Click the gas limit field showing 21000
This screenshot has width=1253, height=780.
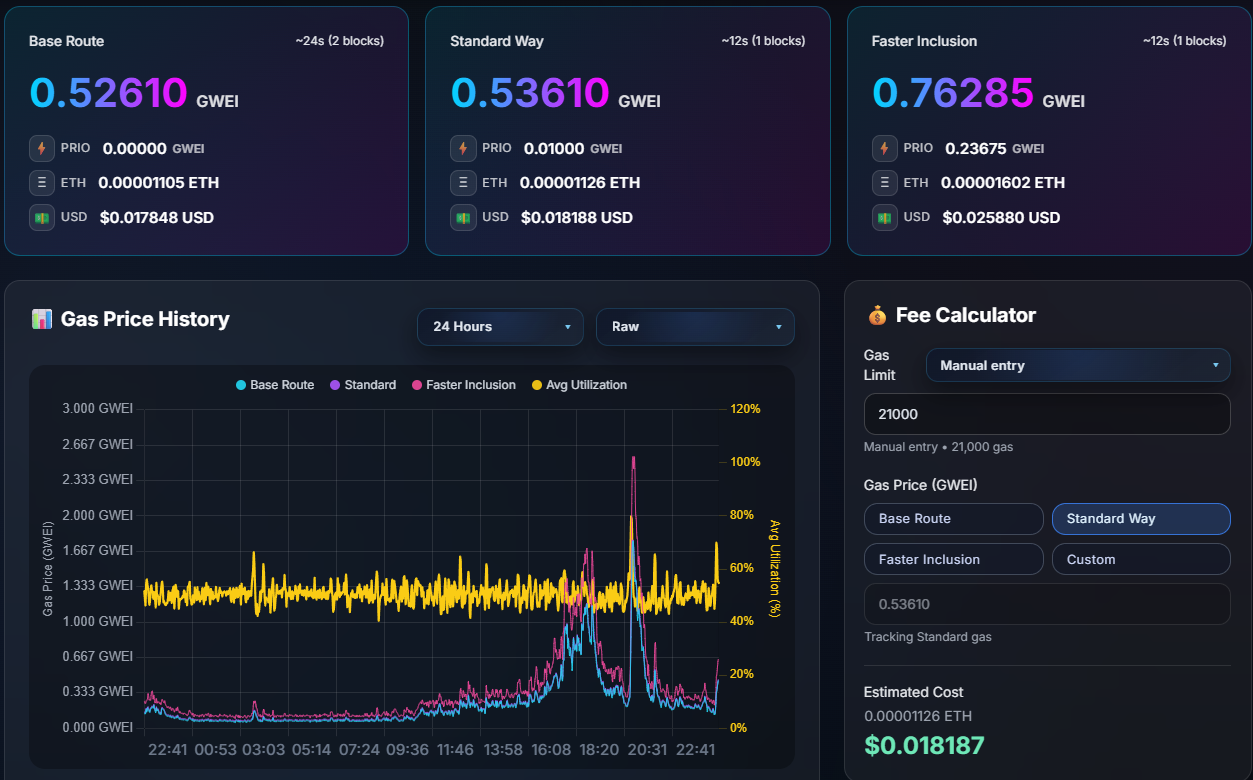[x=1047, y=414]
